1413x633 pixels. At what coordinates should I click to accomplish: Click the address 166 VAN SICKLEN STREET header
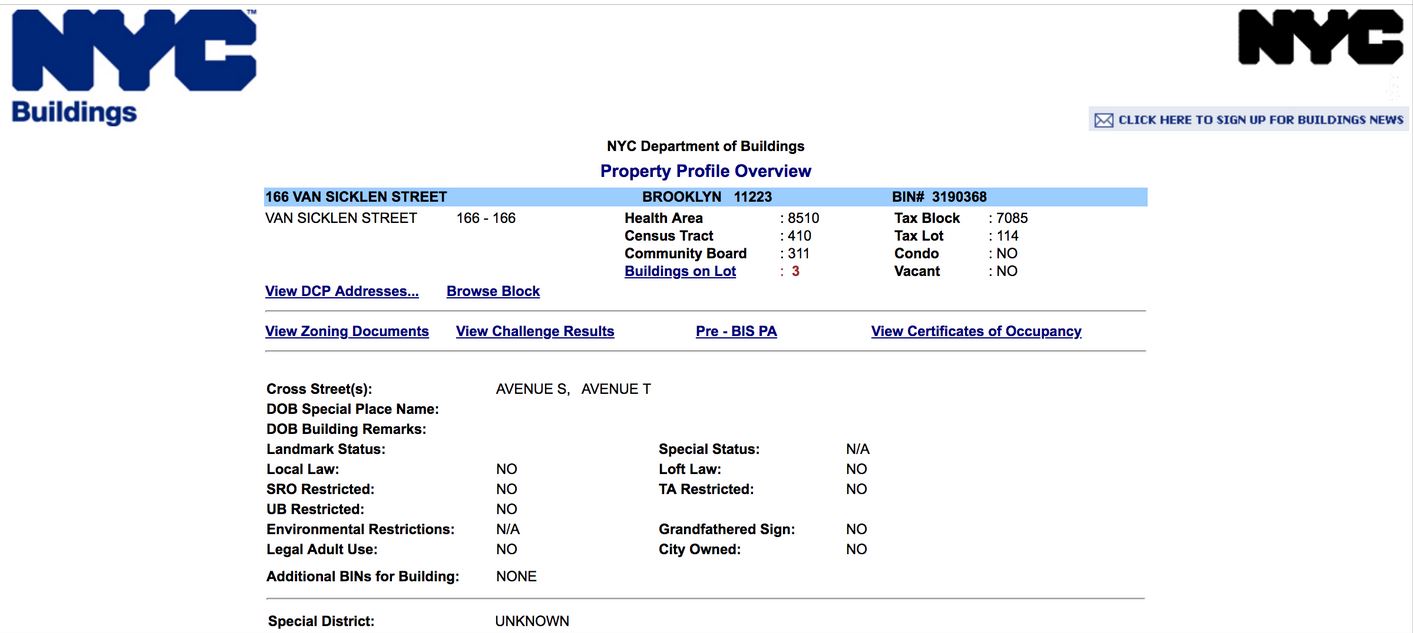tap(356, 197)
